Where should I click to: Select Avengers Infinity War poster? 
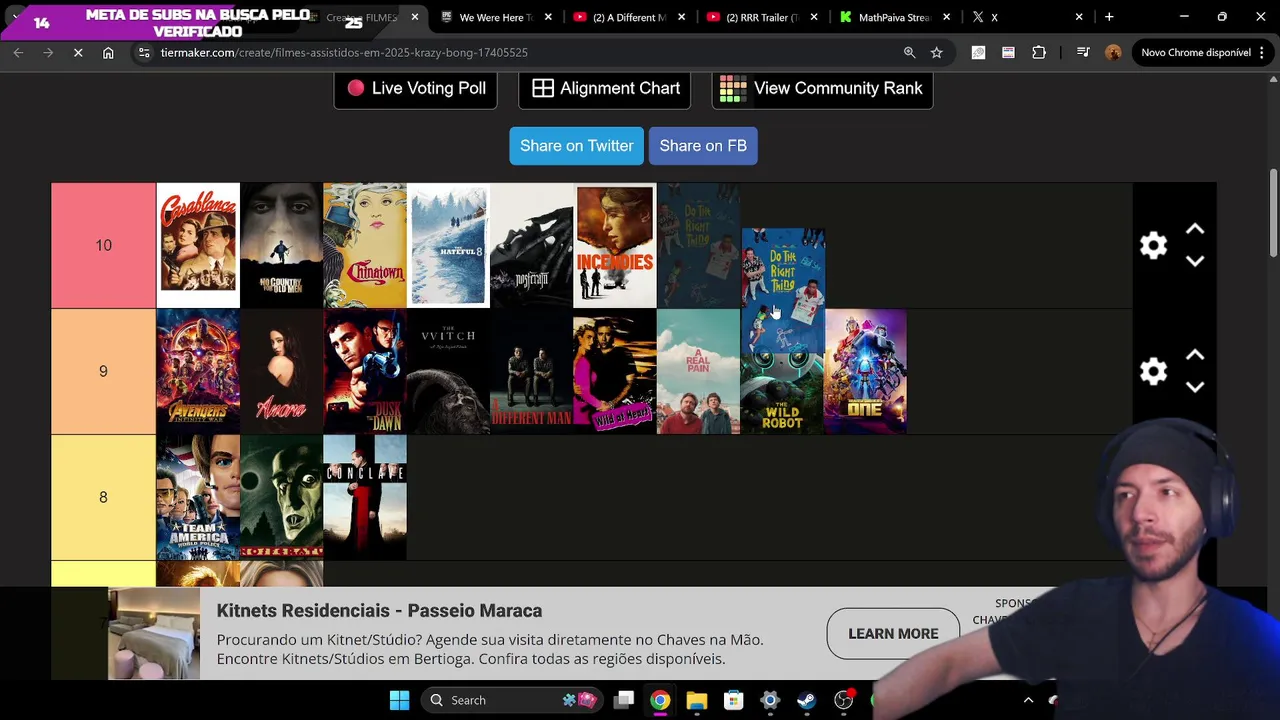(x=198, y=371)
